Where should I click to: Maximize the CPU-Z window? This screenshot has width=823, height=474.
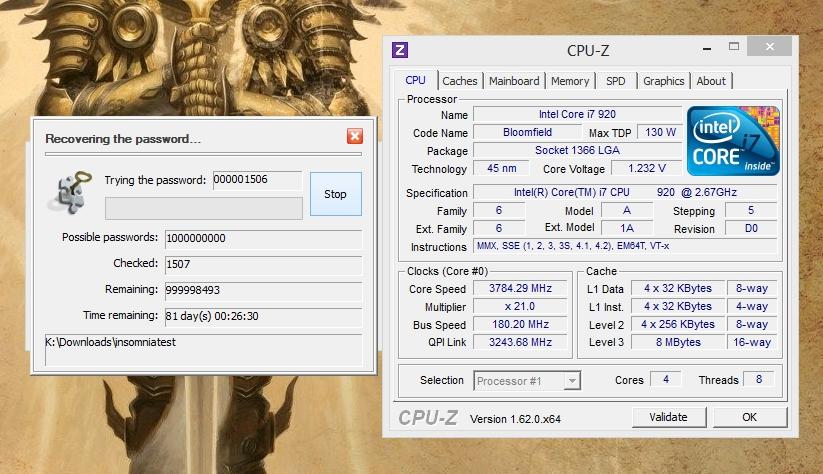[x=734, y=47]
